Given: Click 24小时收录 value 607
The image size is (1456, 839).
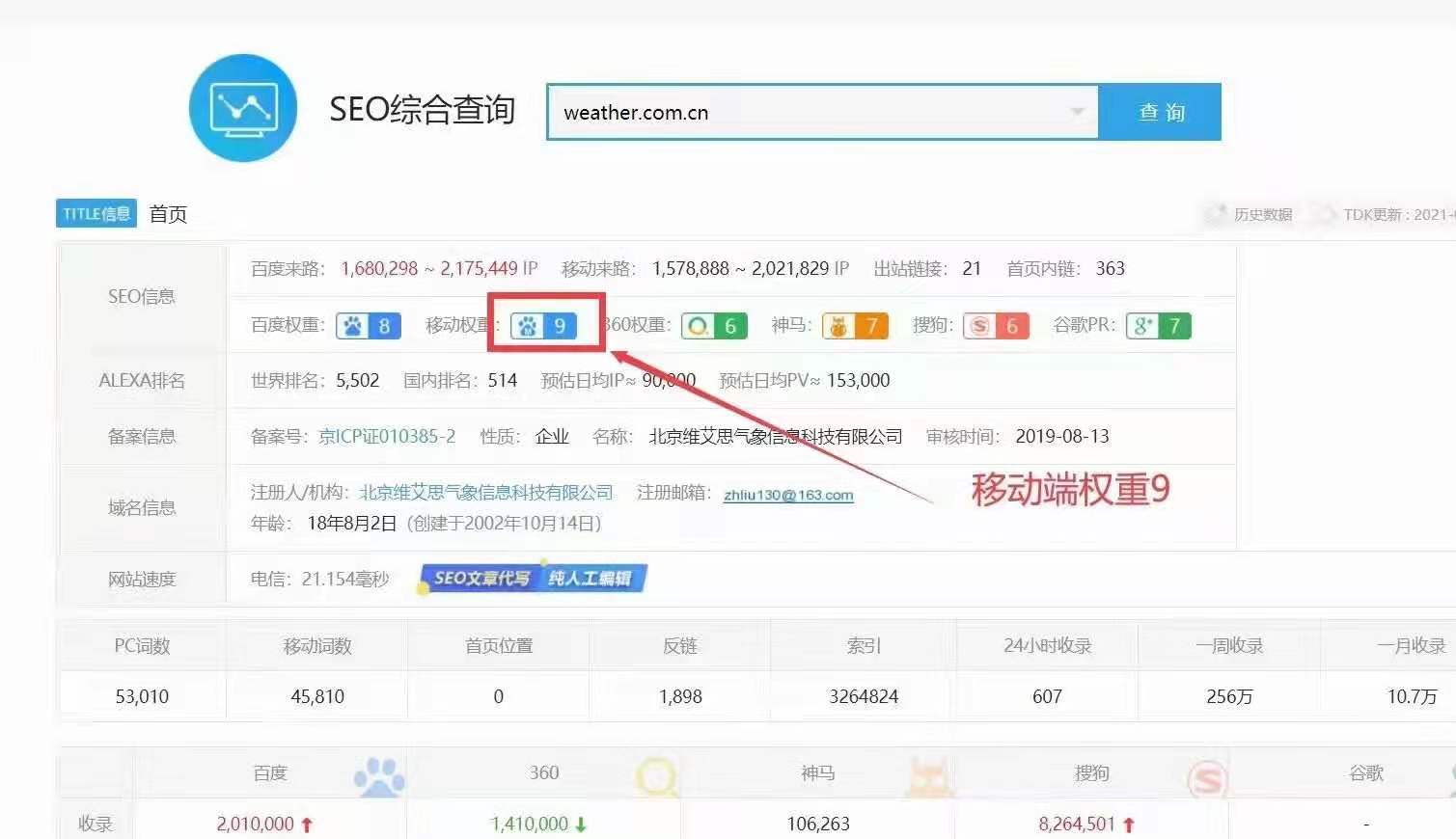Looking at the screenshot, I should point(1047,696).
